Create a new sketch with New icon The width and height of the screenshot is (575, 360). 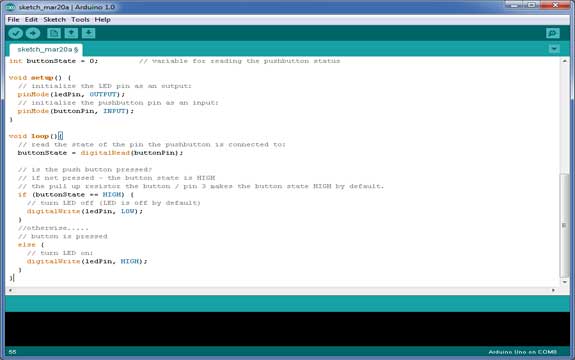54,33
